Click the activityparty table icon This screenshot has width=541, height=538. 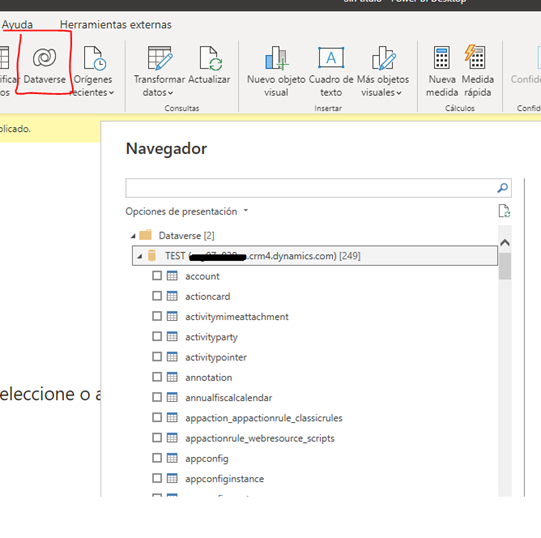(172, 336)
